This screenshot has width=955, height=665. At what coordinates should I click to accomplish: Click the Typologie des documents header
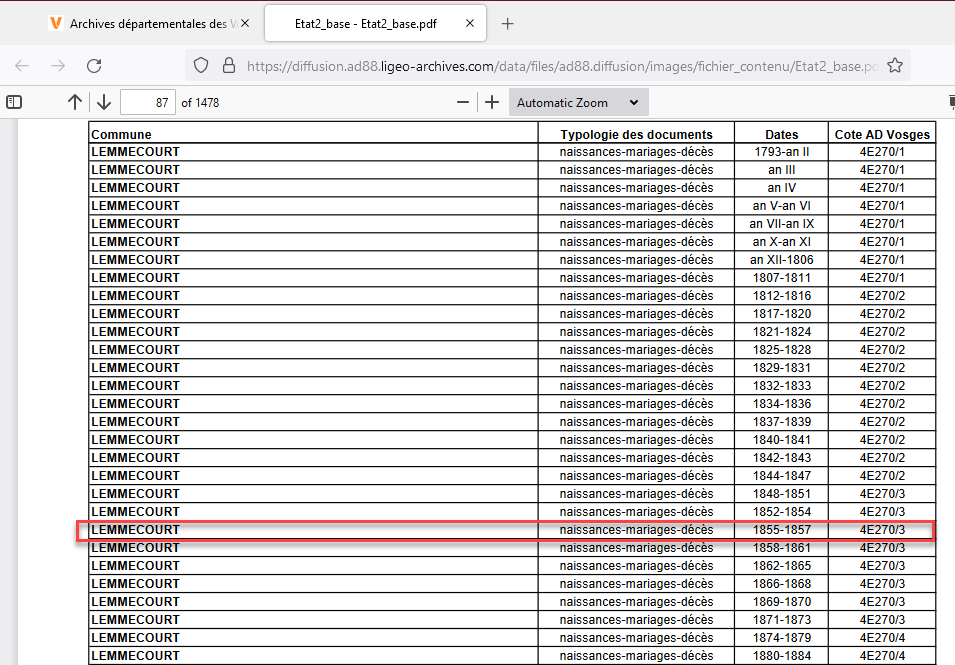pyautogui.click(x=636, y=135)
